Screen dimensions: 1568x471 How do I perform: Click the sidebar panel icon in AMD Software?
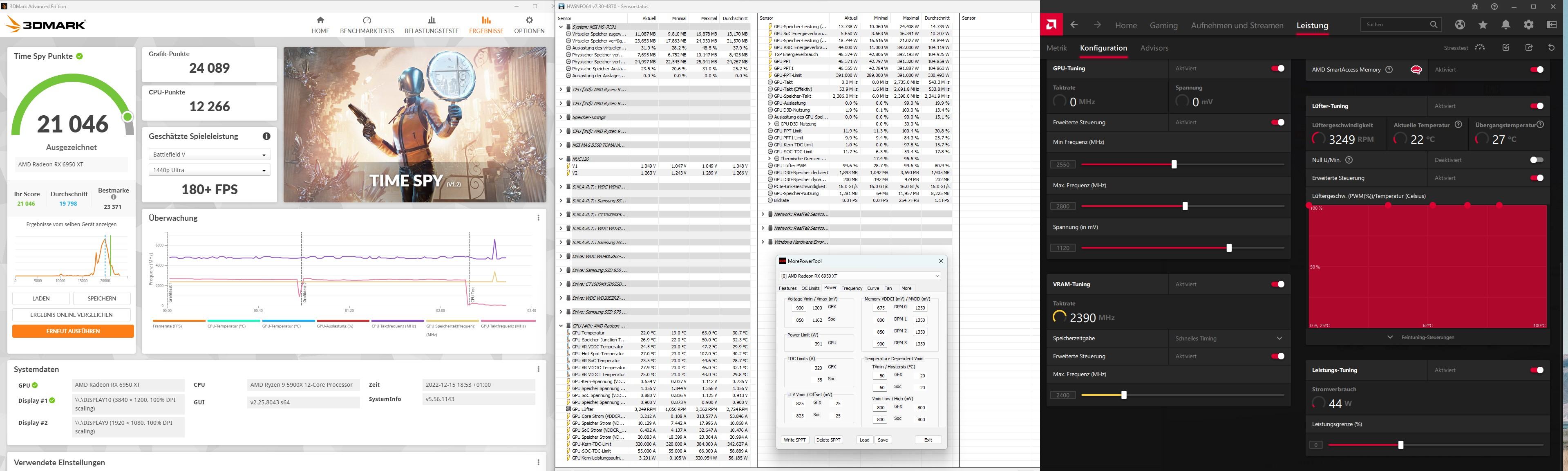click(1552, 25)
